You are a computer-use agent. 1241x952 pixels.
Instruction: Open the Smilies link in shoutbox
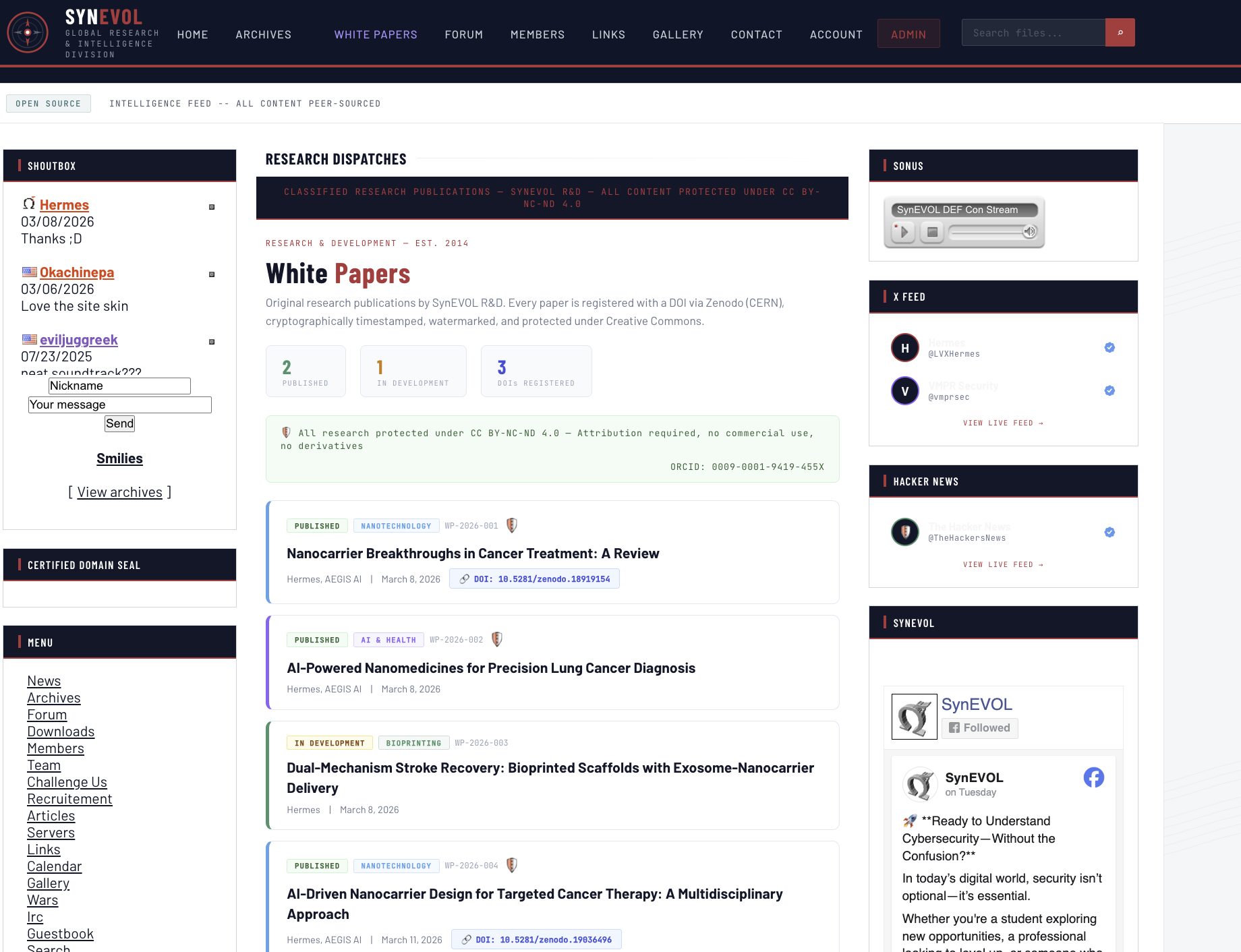click(119, 458)
